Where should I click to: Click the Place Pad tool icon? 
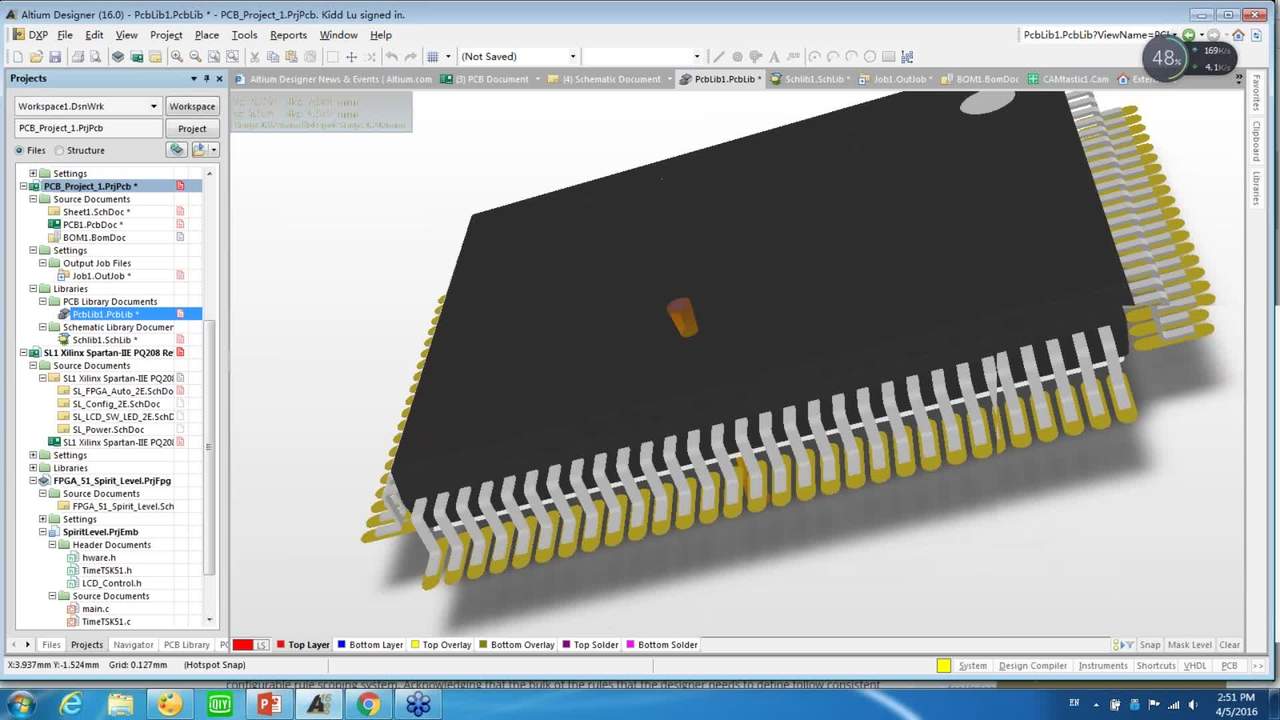coord(737,57)
